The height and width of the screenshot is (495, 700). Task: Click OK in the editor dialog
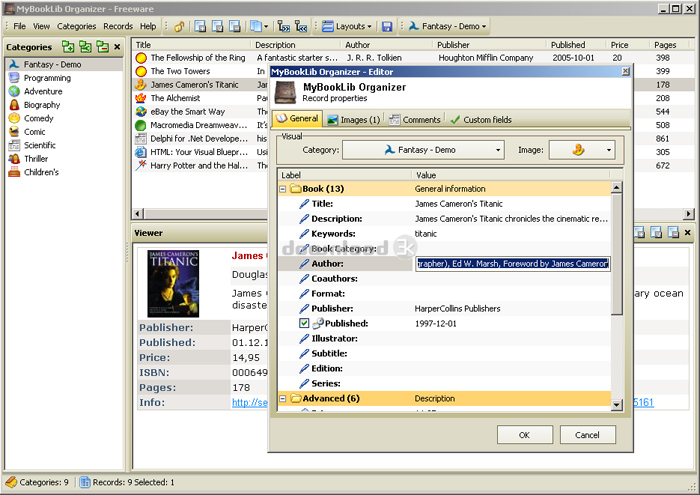525,435
